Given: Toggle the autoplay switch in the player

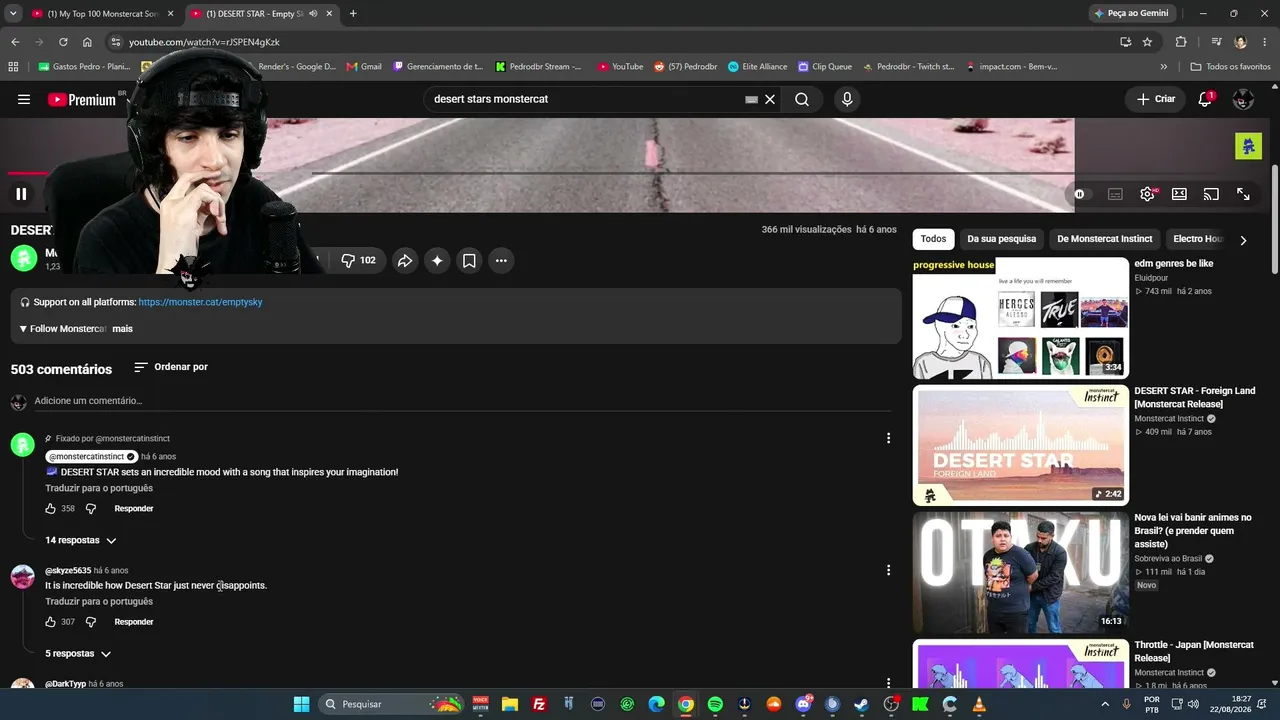Looking at the screenshot, I should (1083, 194).
